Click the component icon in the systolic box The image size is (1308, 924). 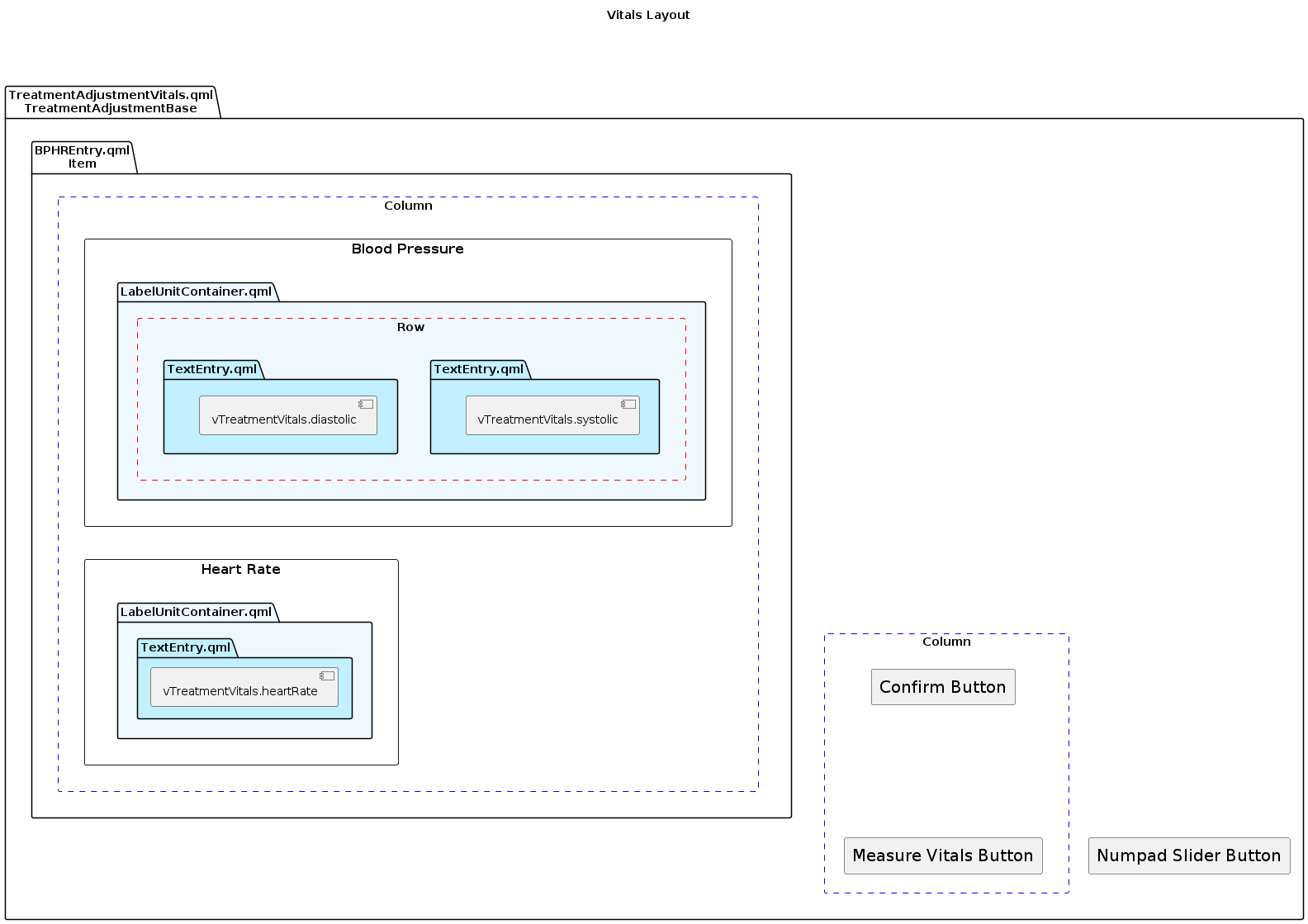click(628, 404)
